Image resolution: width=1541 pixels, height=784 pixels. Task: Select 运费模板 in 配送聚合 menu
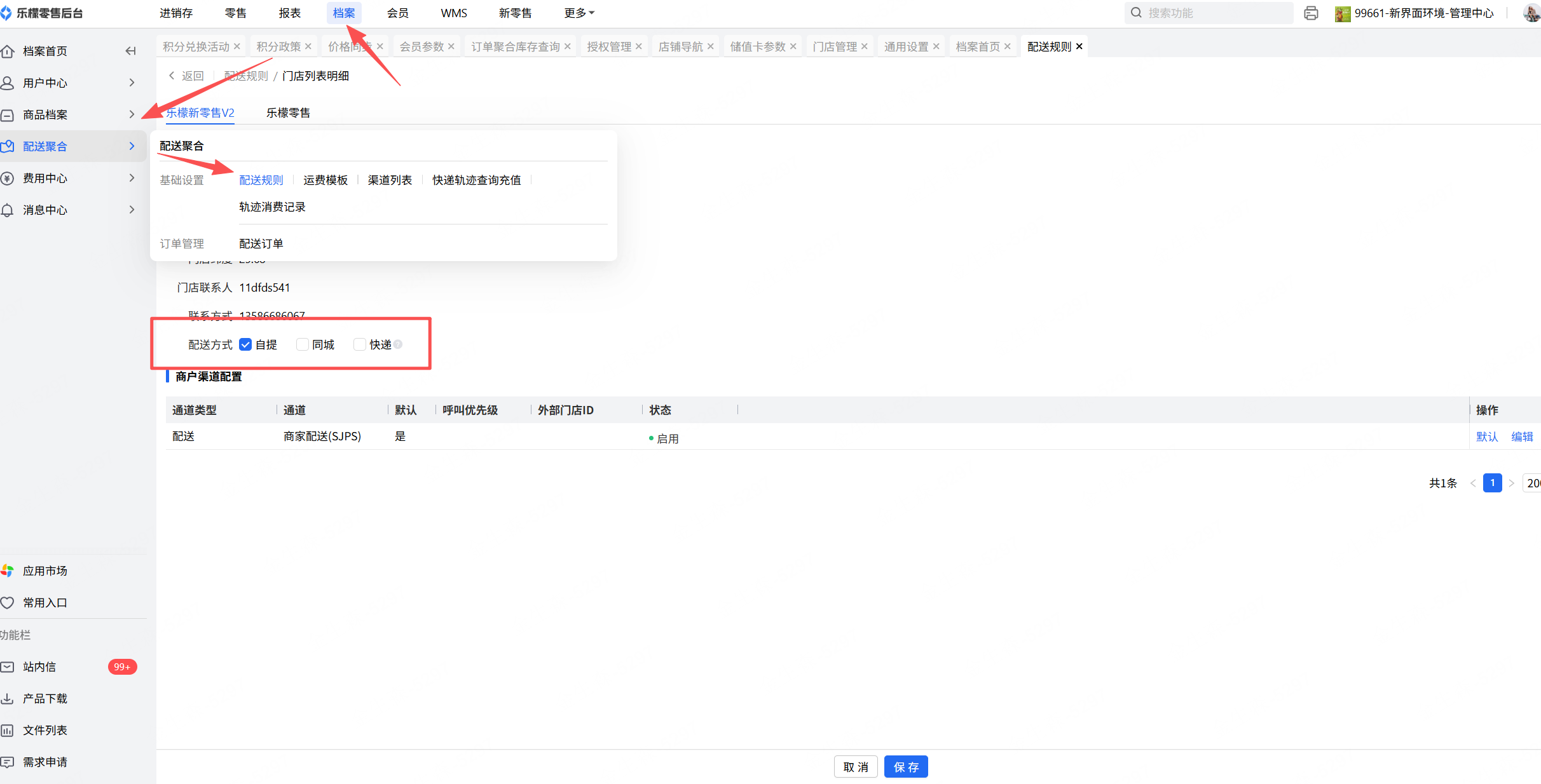coord(325,180)
